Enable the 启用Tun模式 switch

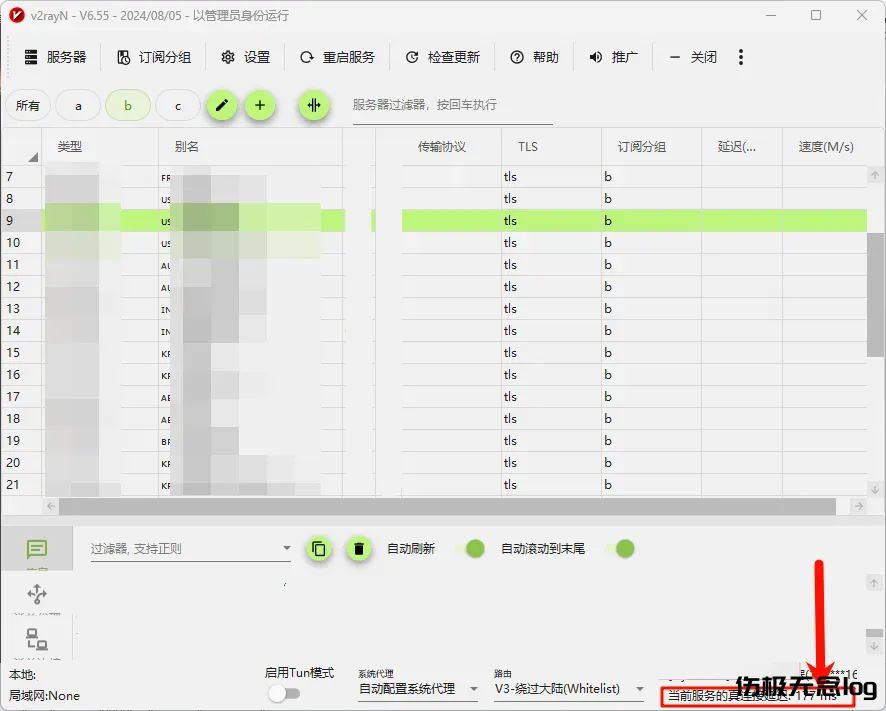284,693
